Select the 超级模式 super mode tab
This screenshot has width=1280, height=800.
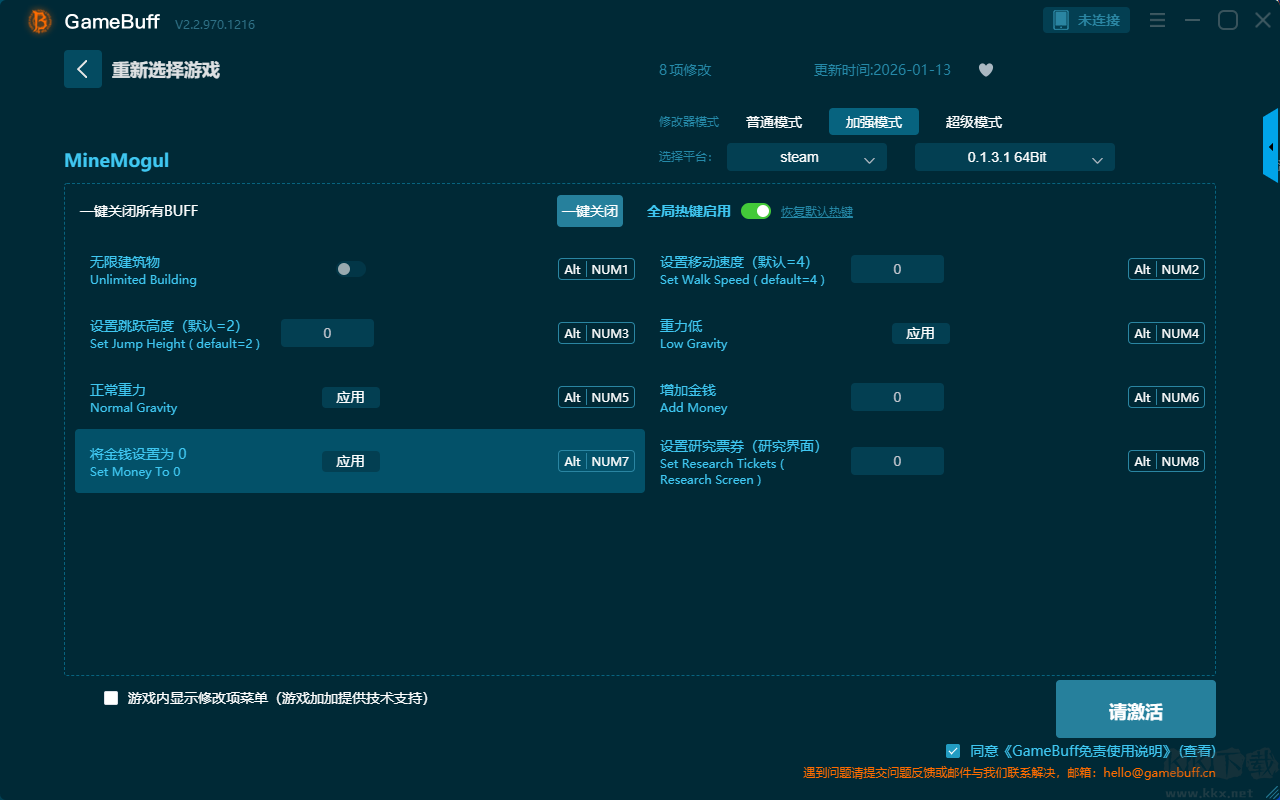(x=973, y=122)
